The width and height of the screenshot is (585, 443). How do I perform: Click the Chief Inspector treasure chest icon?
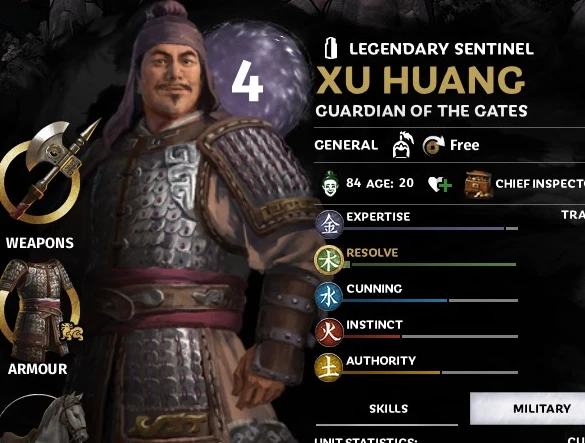478,184
